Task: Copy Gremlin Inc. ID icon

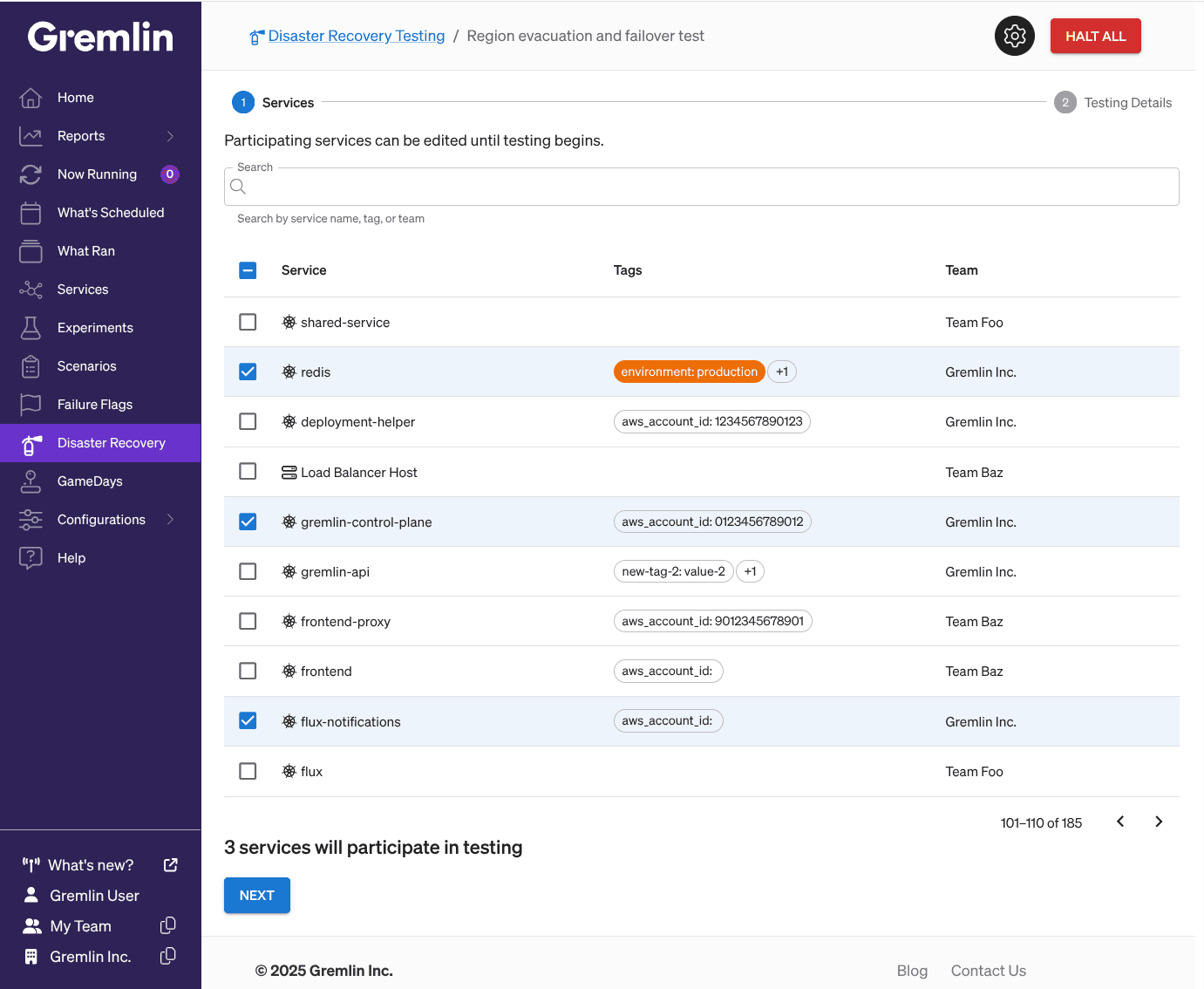Action: [x=168, y=956]
